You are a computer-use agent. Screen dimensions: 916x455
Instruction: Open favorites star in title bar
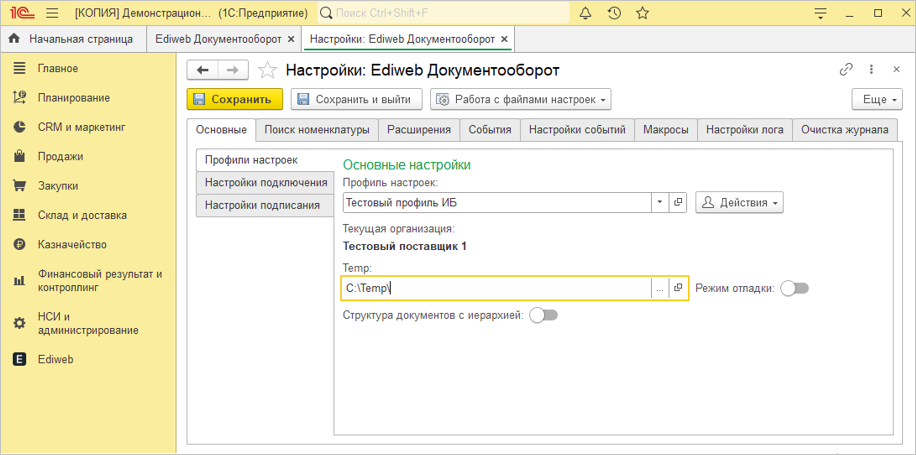click(642, 13)
